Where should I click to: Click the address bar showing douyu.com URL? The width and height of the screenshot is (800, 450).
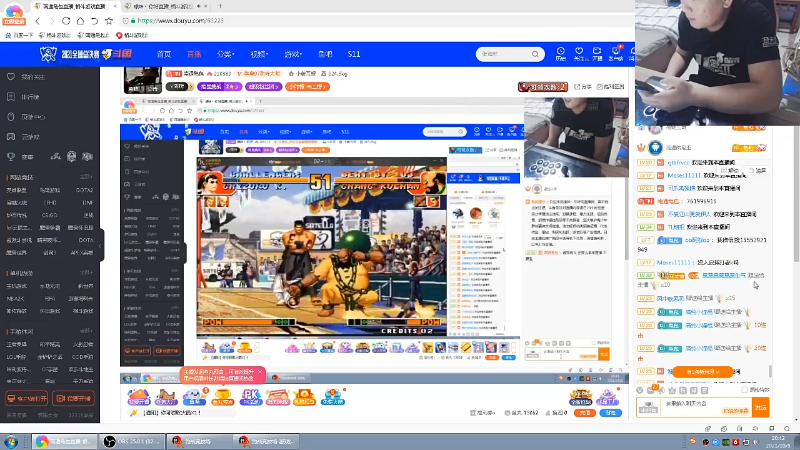point(378,21)
